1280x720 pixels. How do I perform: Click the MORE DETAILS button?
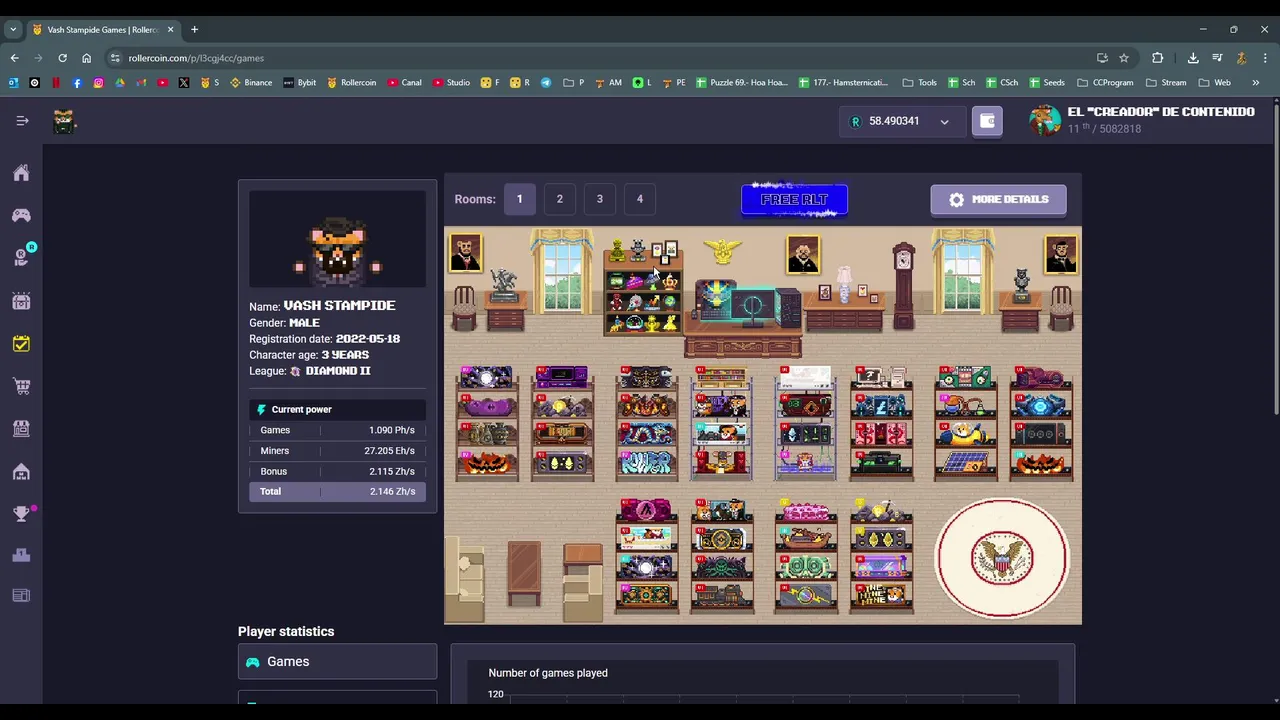tap(998, 199)
